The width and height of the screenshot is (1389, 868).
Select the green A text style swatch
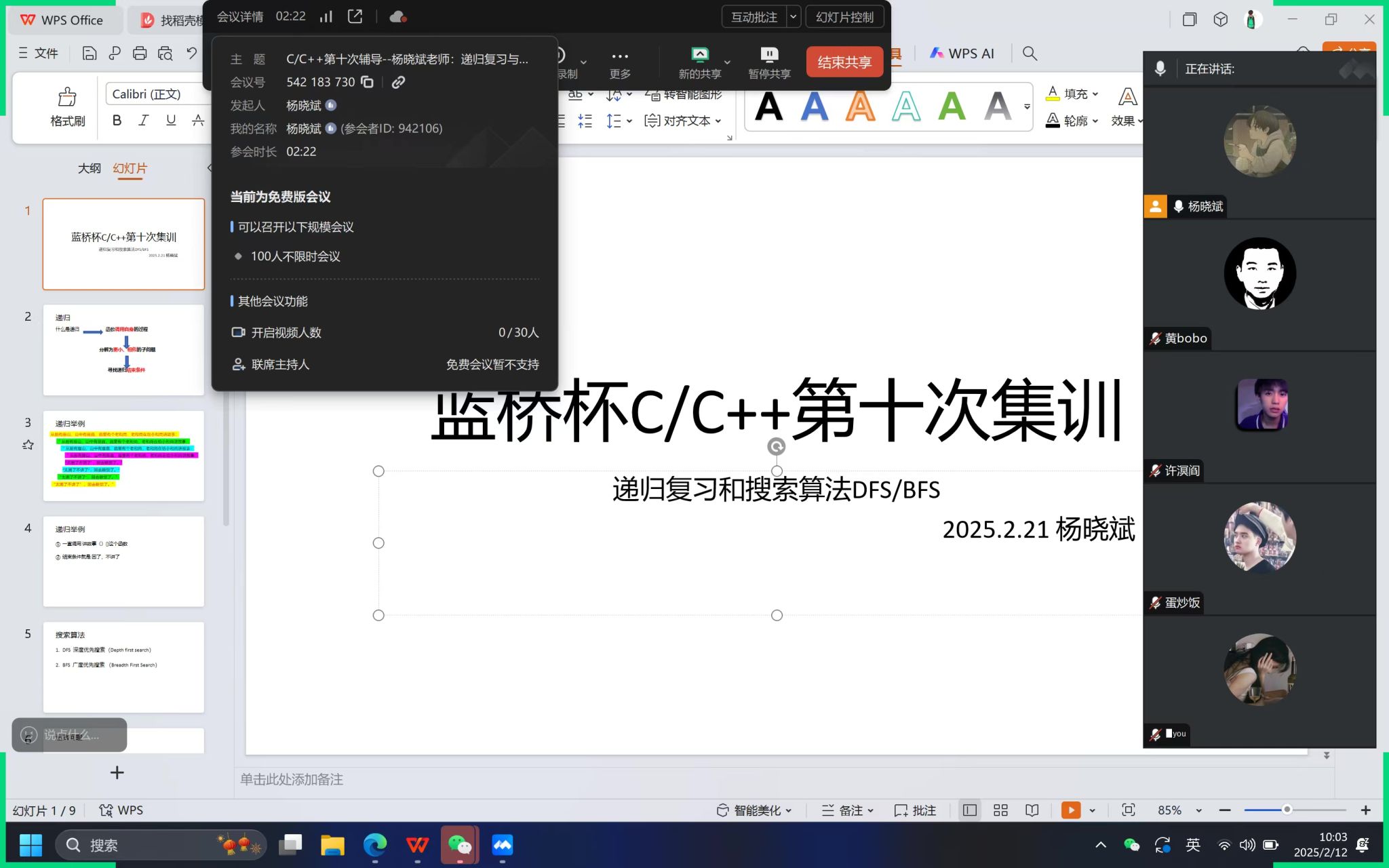[x=952, y=107]
